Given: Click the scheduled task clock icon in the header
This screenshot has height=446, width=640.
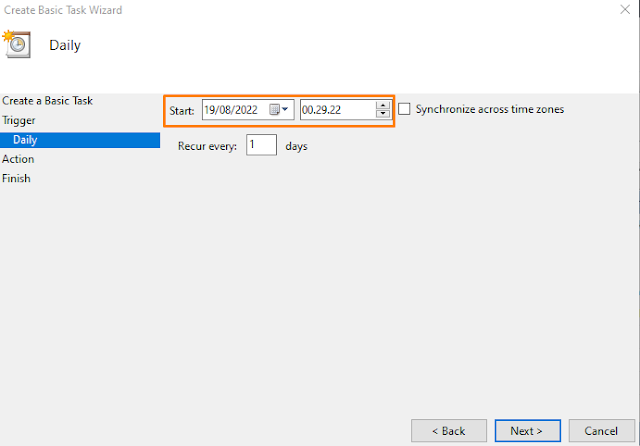Looking at the screenshot, I should click(x=17, y=44).
